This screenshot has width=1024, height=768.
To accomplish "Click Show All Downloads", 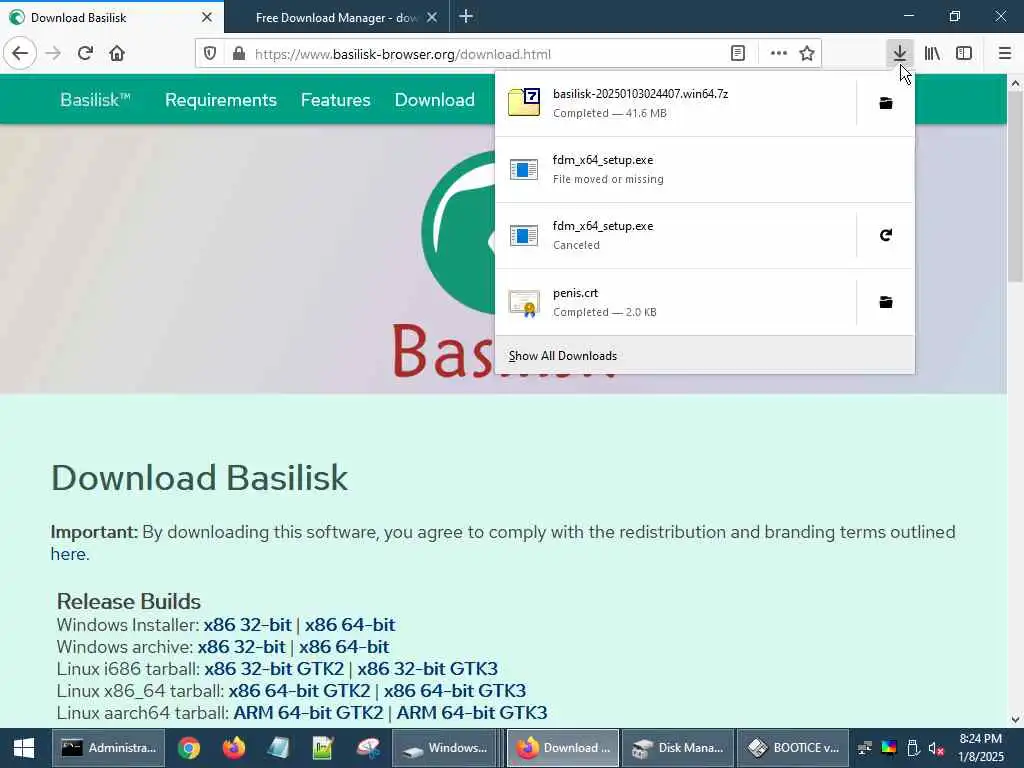I will [705, 355].
